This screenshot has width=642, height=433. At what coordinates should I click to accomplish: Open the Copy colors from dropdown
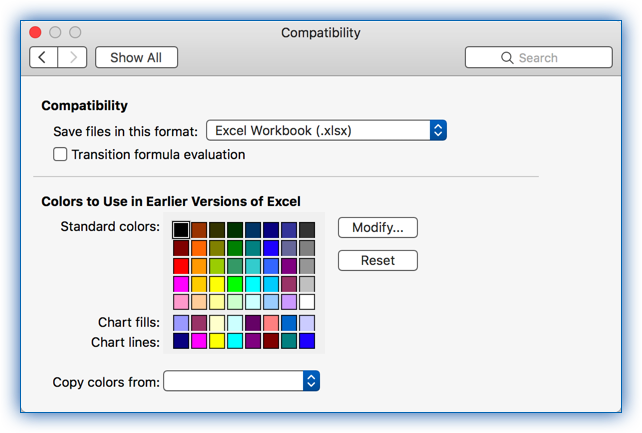click(242, 381)
